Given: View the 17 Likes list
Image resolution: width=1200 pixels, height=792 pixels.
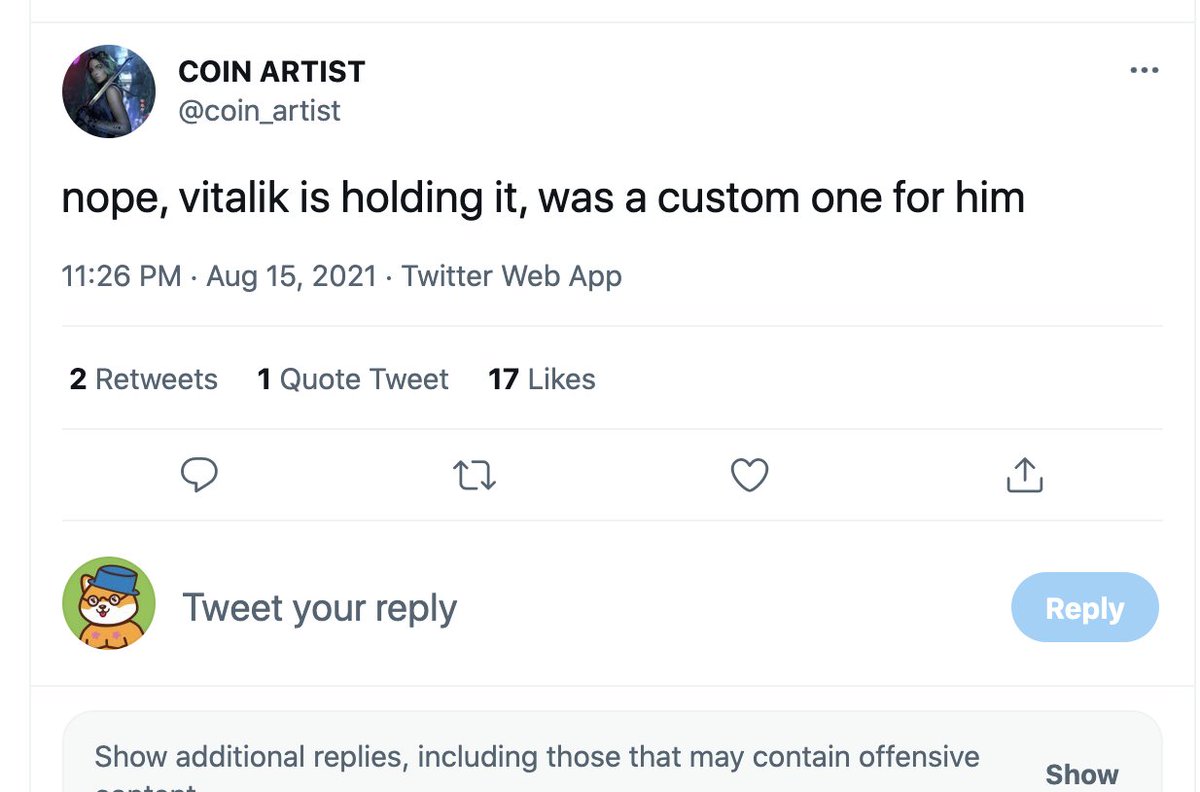Looking at the screenshot, I should pos(542,379).
